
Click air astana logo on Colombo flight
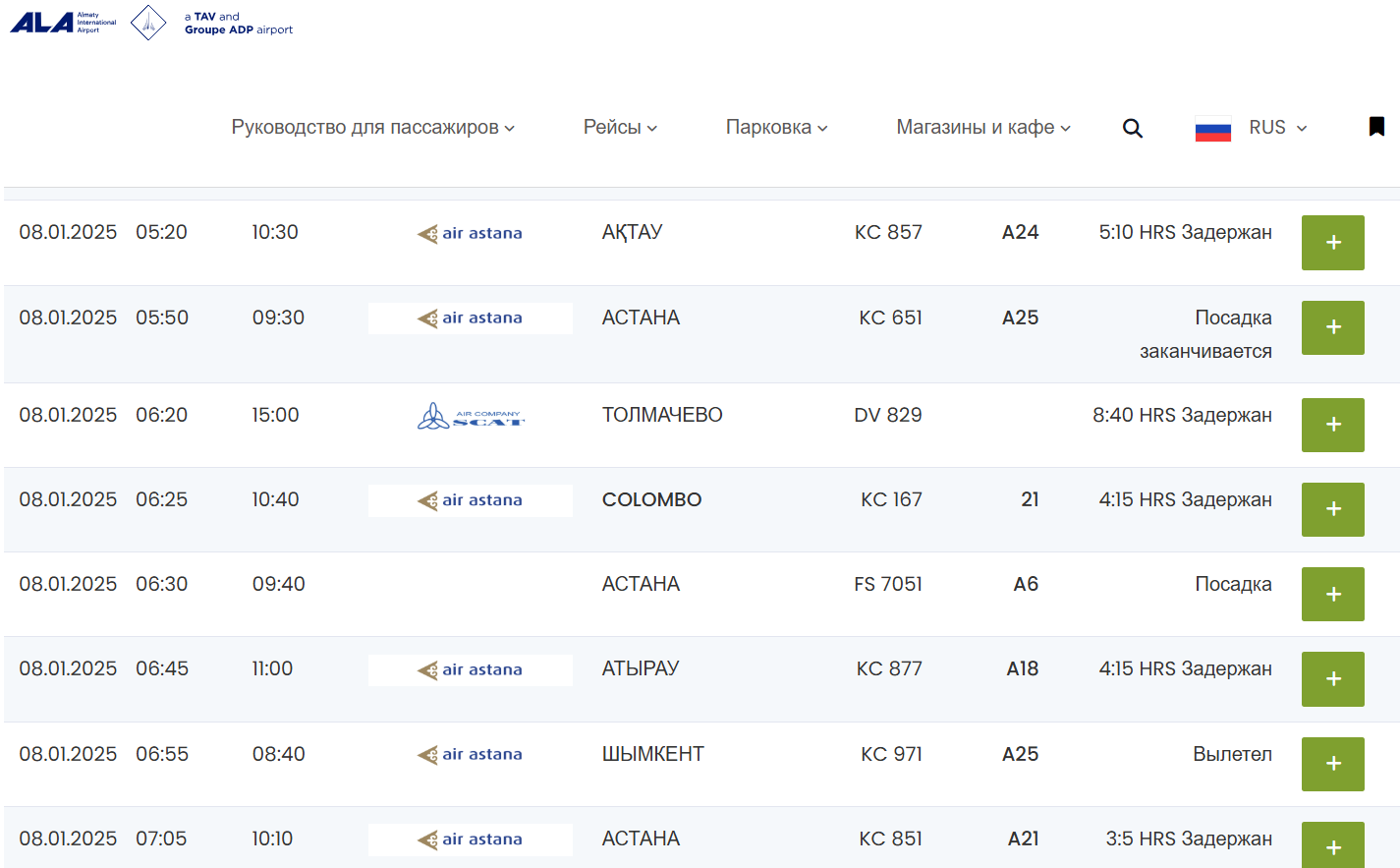pyautogui.click(x=470, y=500)
